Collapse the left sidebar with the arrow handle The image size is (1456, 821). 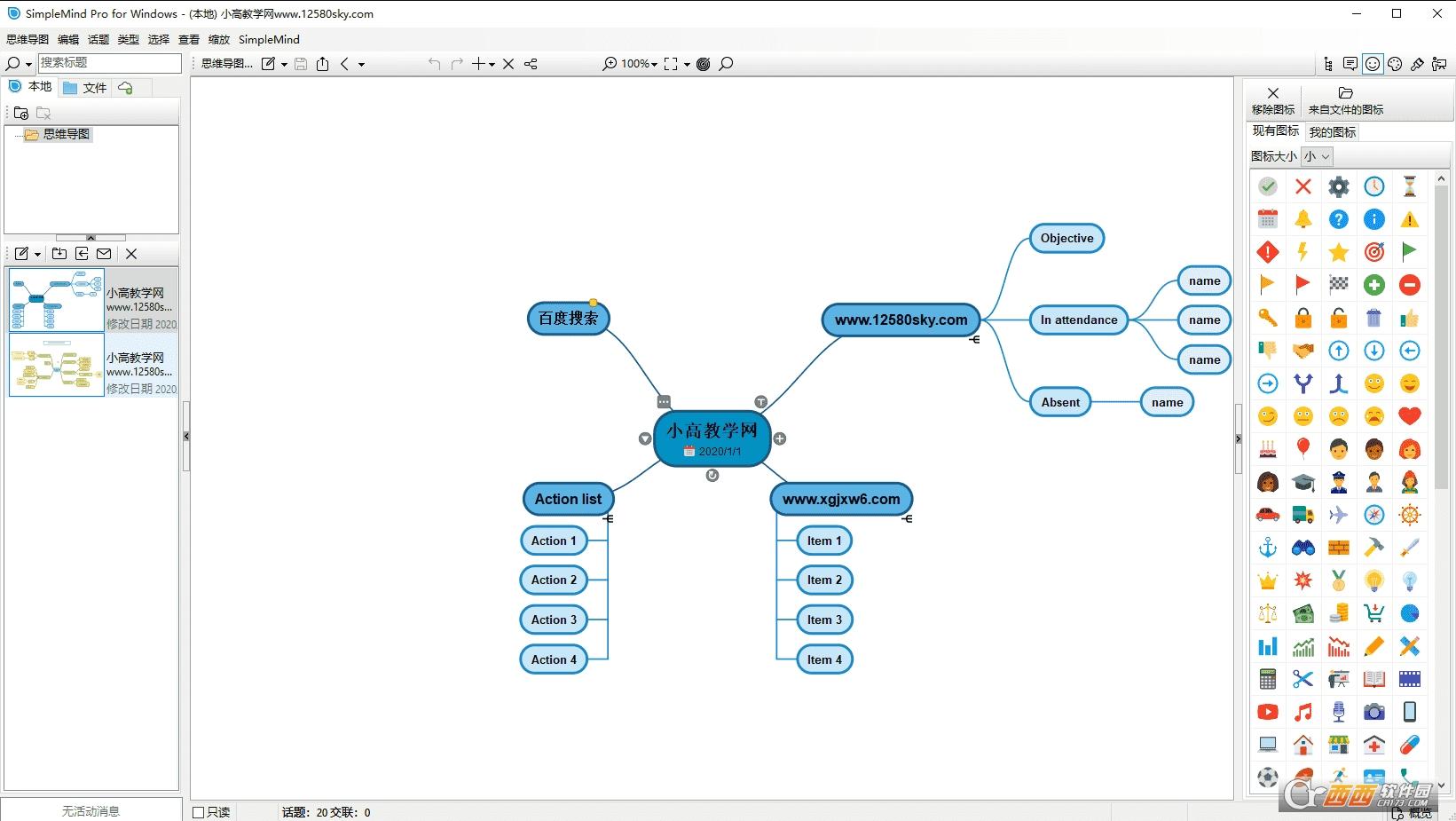186,436
